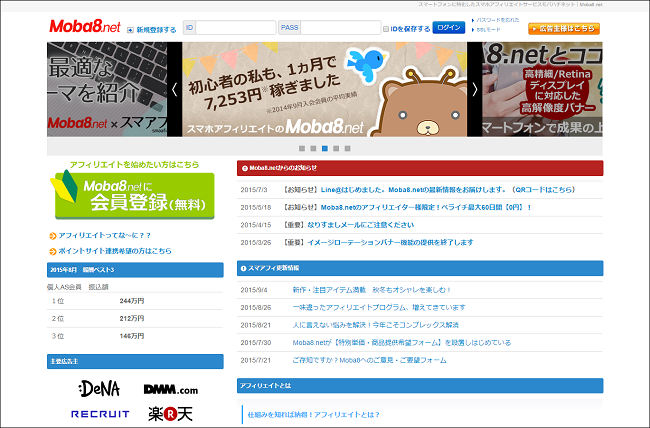Click the right Retina display banner slide

coord(542,89)
